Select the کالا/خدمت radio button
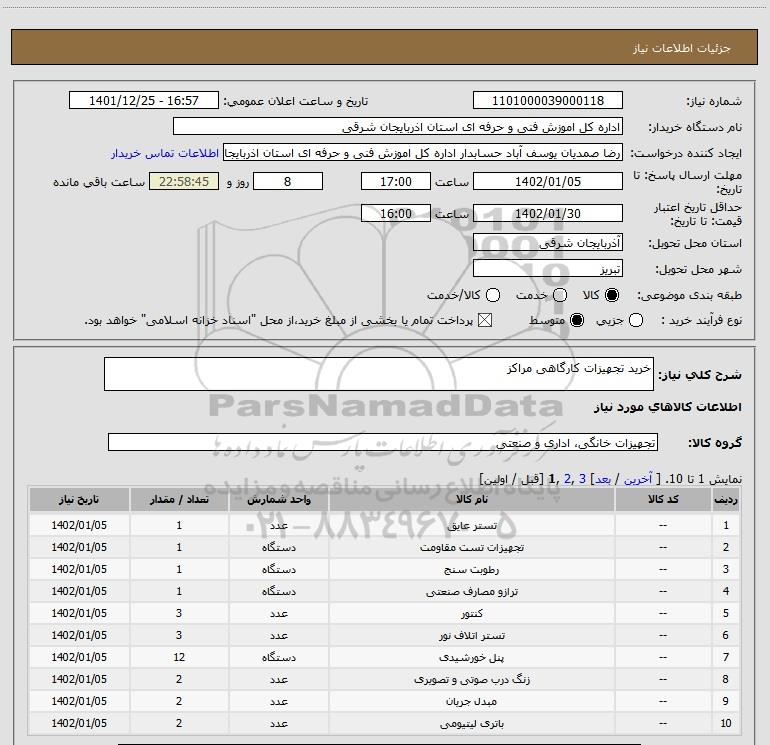The width and height of the screenshot is (770, 745). coord(493,295)
